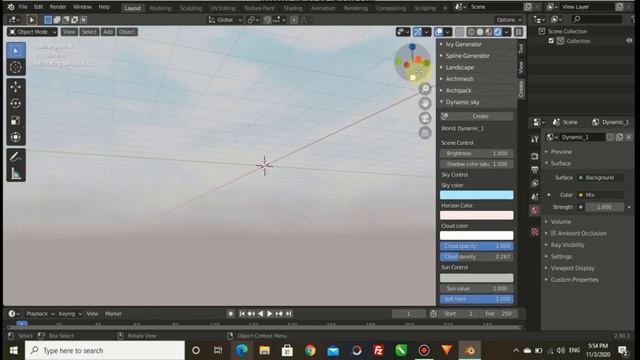The image size is (640, 360).
Task: Switch perspective/orthographic grid icon
Action: (x=425, y=133)
